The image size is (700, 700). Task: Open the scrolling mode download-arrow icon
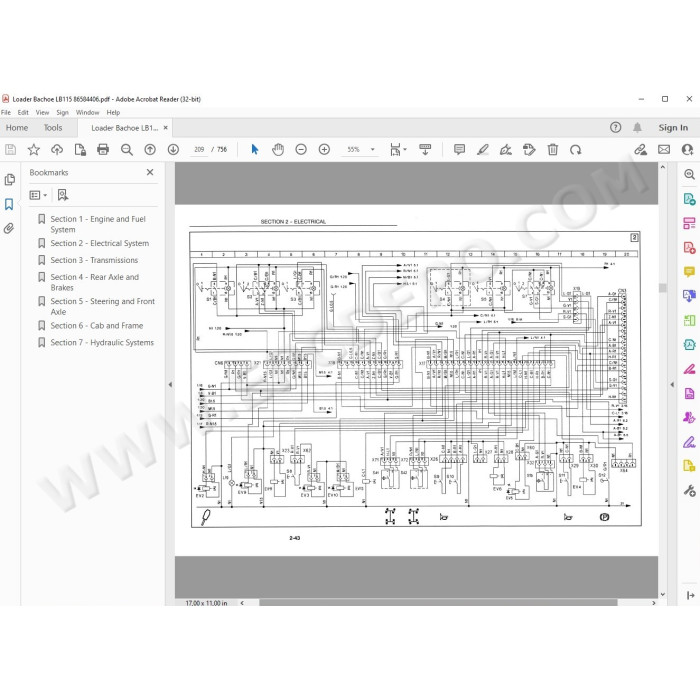425,150
